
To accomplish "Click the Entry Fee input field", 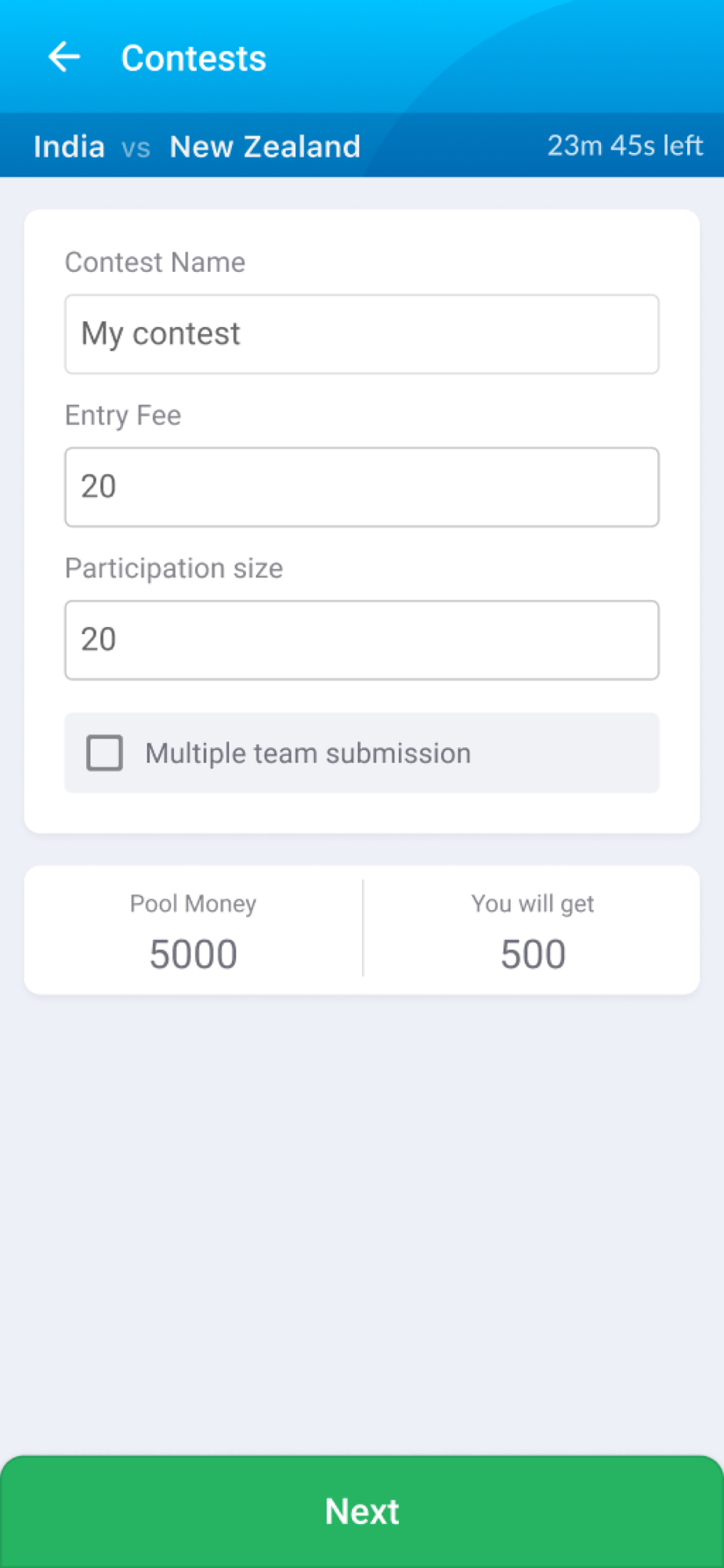I will click(x=362, y=487).
